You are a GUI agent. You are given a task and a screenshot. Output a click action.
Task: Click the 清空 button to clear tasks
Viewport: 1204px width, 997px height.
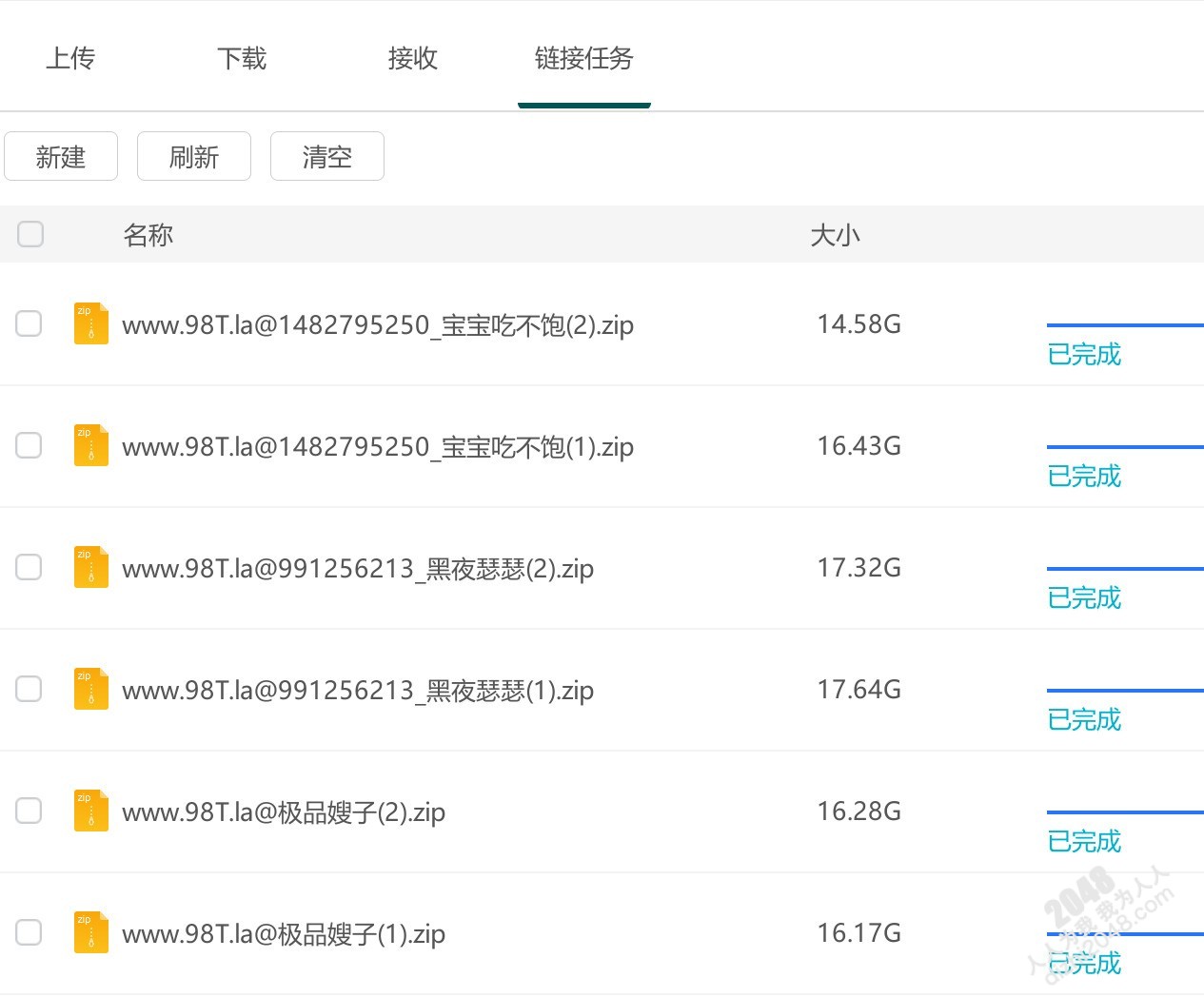327,157
